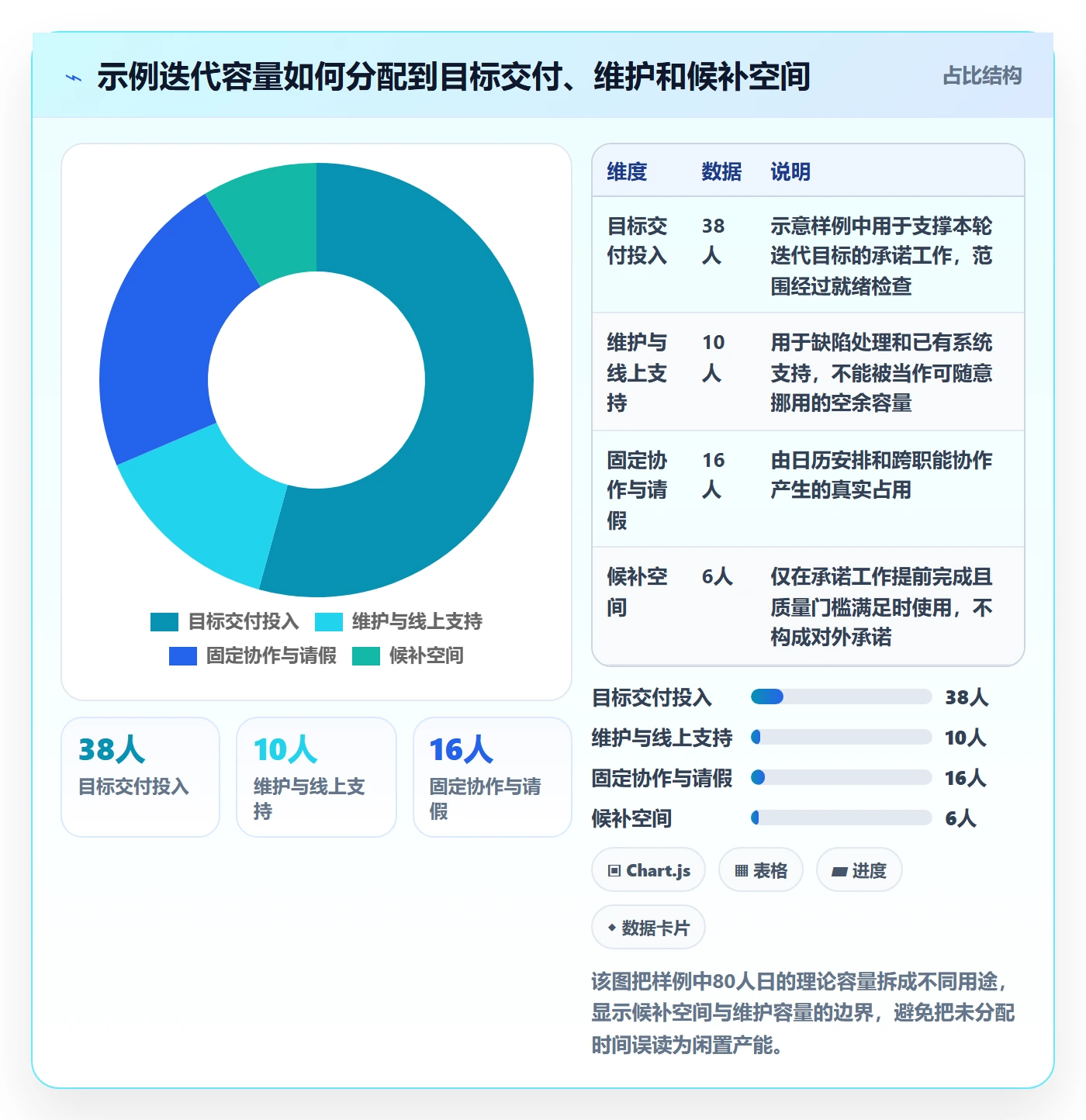This screenshot has width=1086, height=1120.
Task: Click the chart title heading text
Action: click(454, 77)
